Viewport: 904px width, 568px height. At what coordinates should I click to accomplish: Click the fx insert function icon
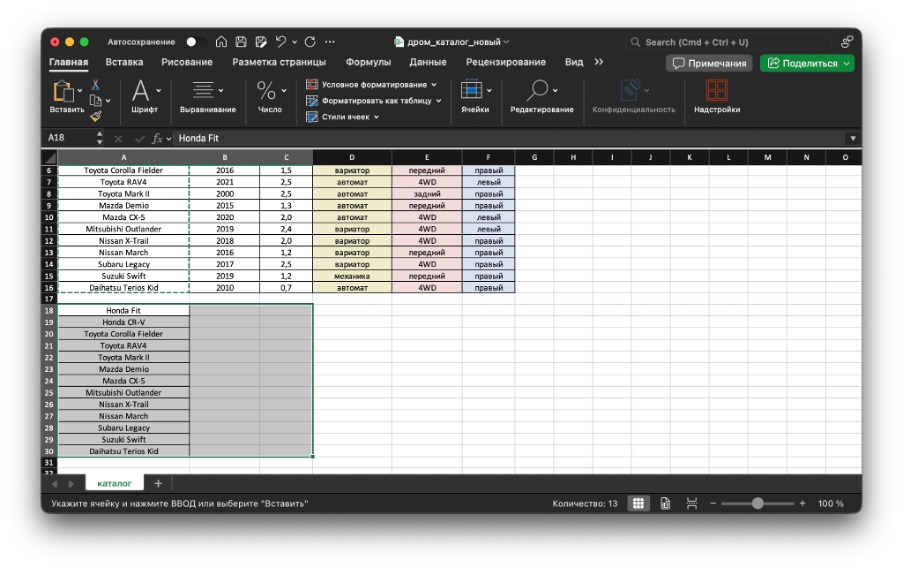click(x=157, y=138)
